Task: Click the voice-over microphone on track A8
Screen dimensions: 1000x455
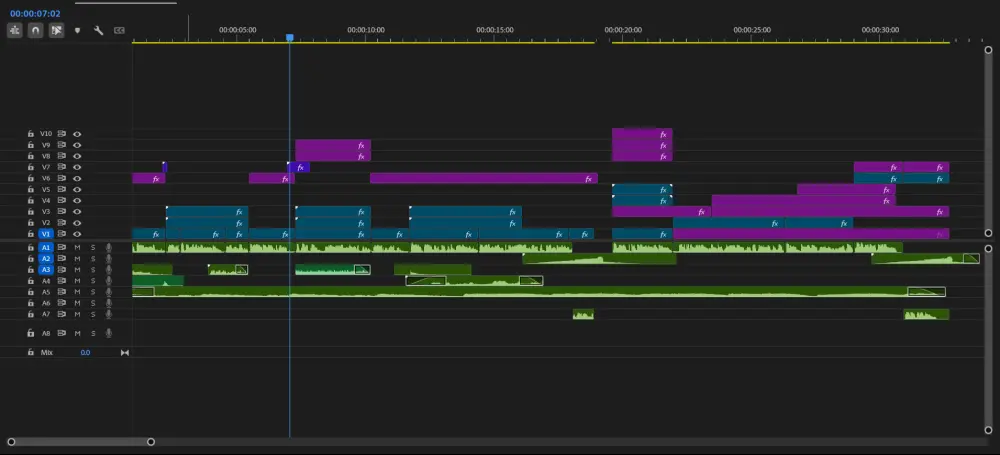Action: tap(108, 333)
